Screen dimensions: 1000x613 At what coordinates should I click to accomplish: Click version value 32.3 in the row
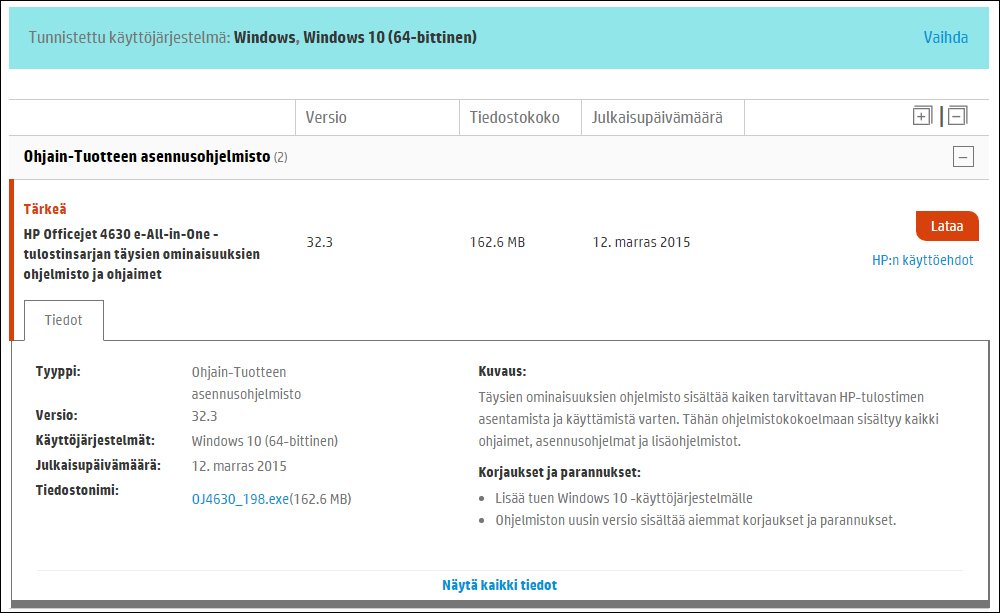coord(320,242)
